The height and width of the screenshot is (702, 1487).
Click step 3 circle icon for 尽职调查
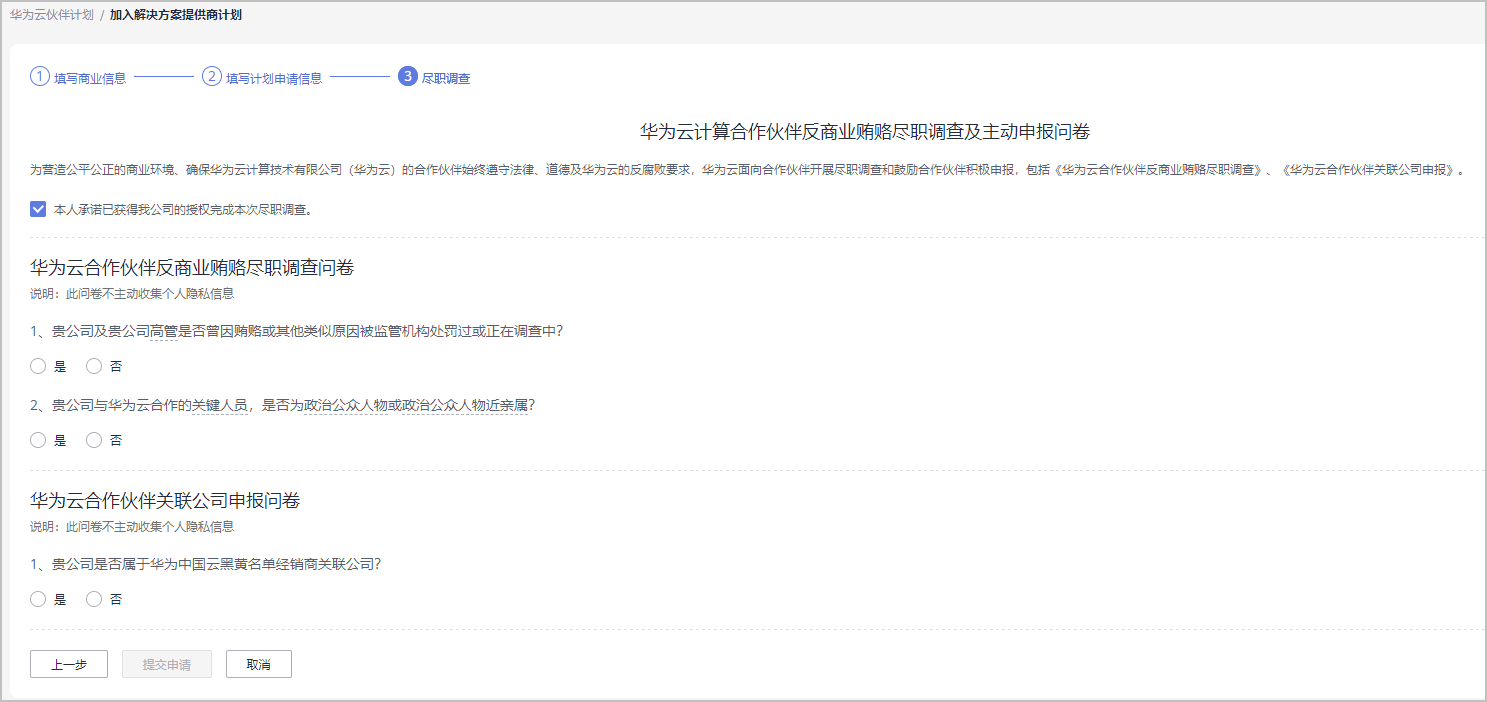[407, 77]
